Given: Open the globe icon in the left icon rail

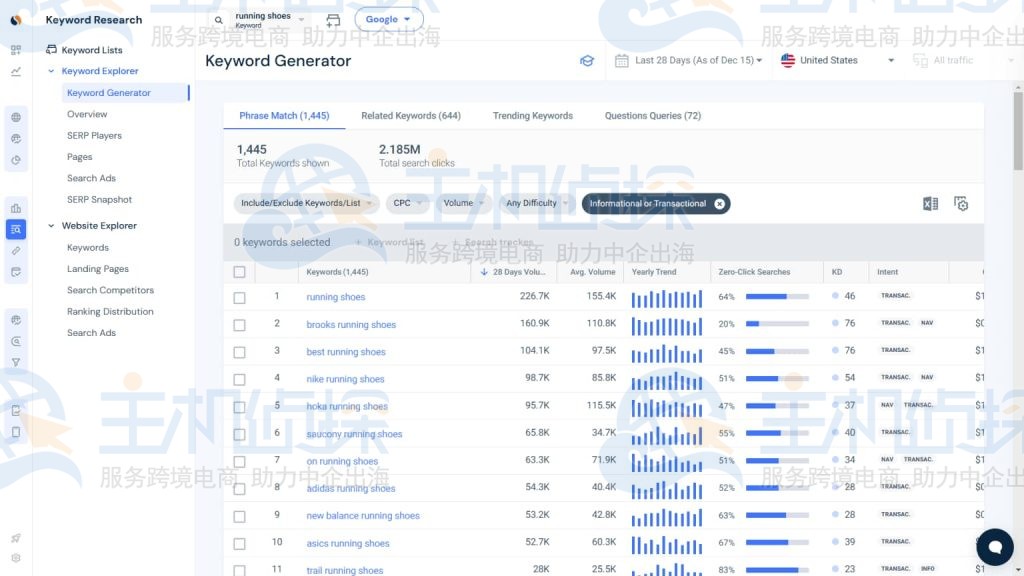Looking at the screenshot, I should 14,115.
